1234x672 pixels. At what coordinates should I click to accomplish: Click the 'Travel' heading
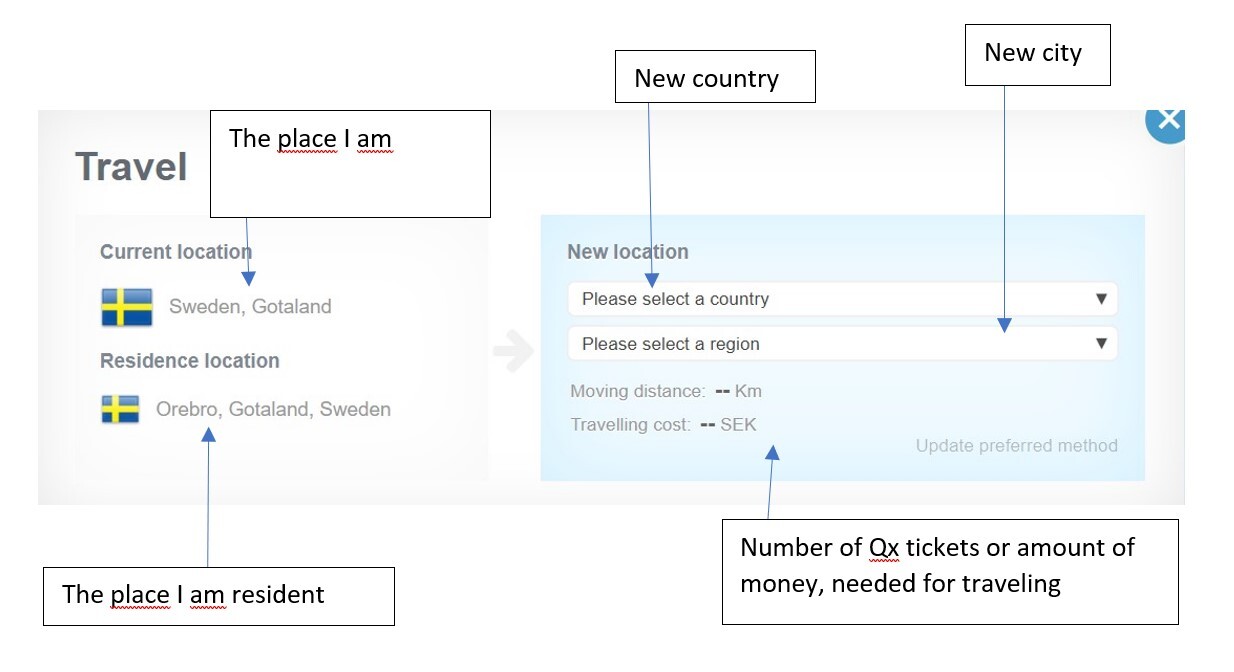coord(131,167)
